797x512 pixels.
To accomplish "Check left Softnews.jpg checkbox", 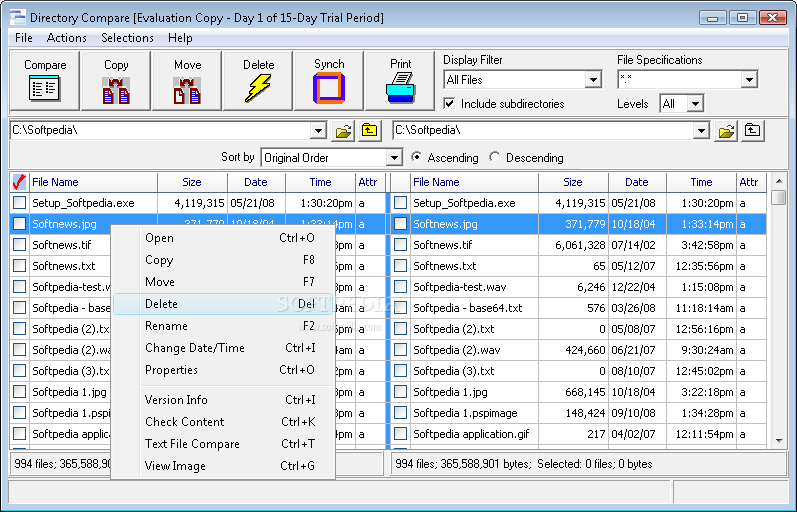I will pyautogui.click(x=19, y=224).
